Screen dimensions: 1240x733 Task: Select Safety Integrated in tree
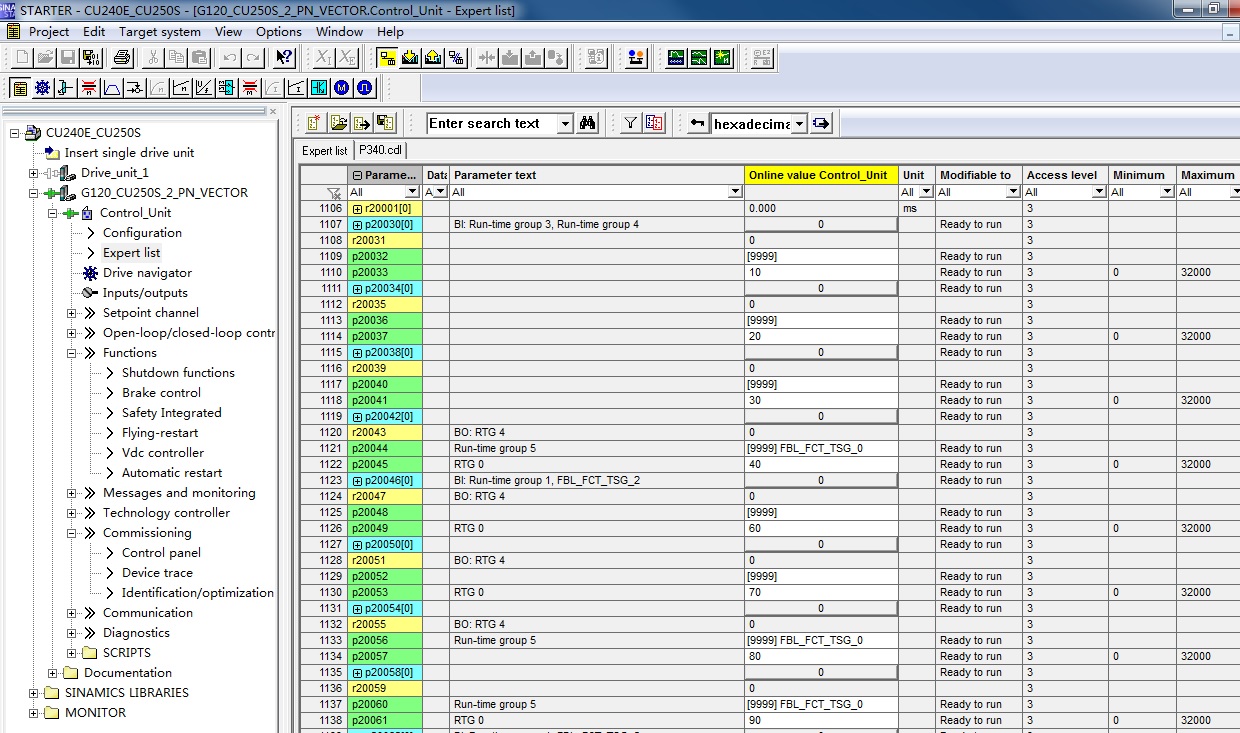pyautogui.click(x=171, y=413)
